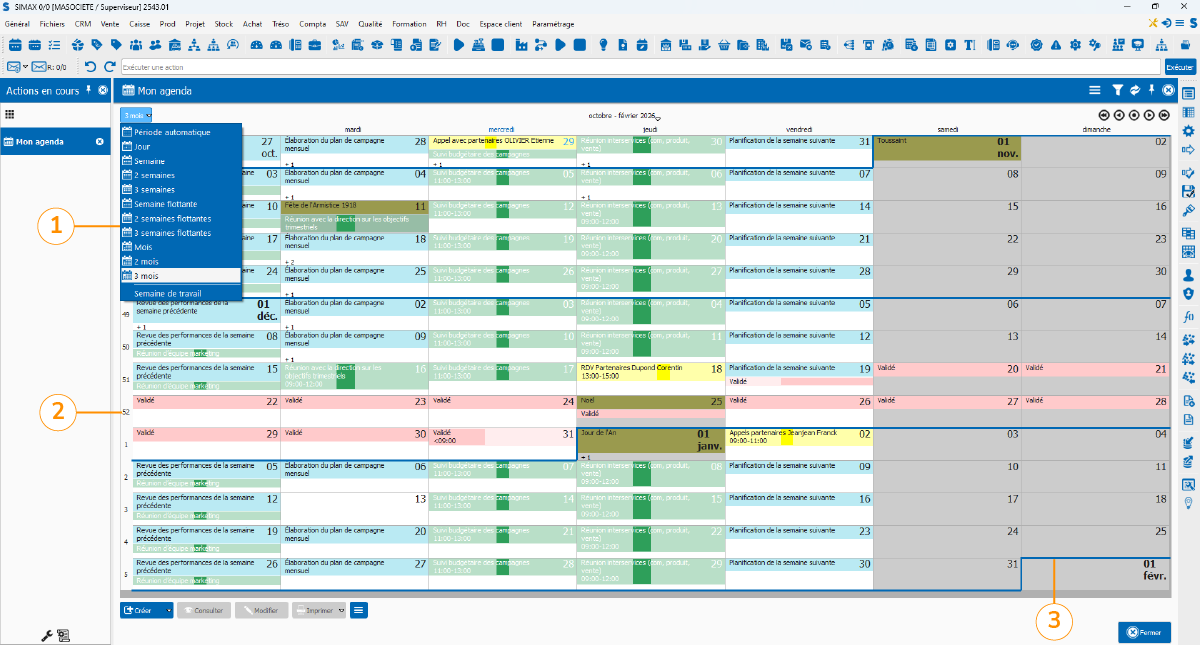Click the grid icon under Actions en cours
Screen dimensions: 1200x645
pos(10,115)
